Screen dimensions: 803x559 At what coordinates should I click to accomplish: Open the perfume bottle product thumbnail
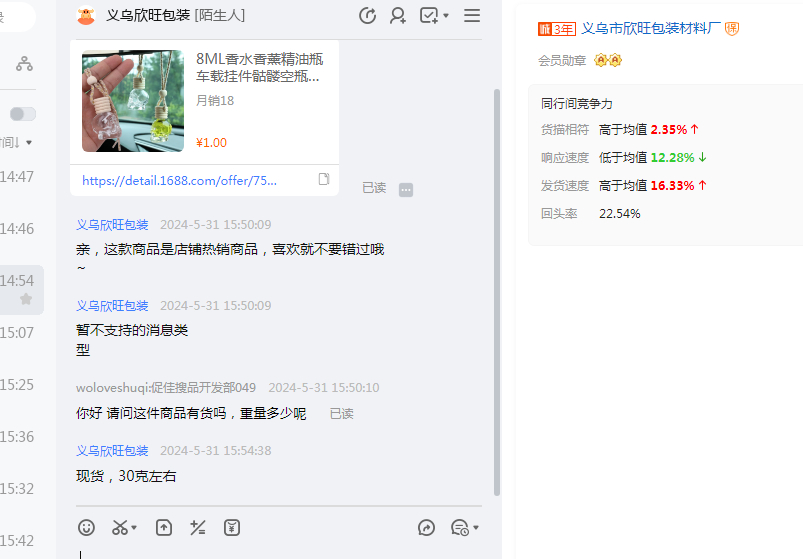(x=133, y=101)
